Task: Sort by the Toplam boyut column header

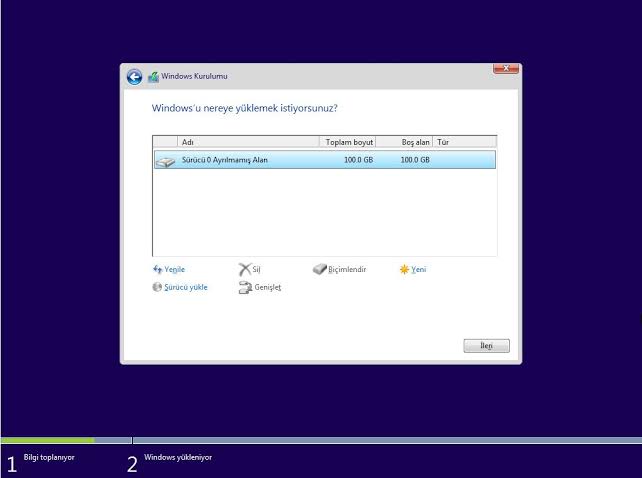Action: [348, 142]
